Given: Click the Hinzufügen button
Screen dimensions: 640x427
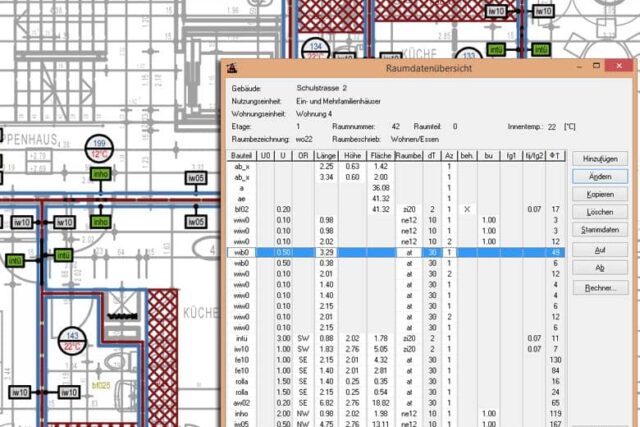Looking at the screenshot, I should [606, 159].
